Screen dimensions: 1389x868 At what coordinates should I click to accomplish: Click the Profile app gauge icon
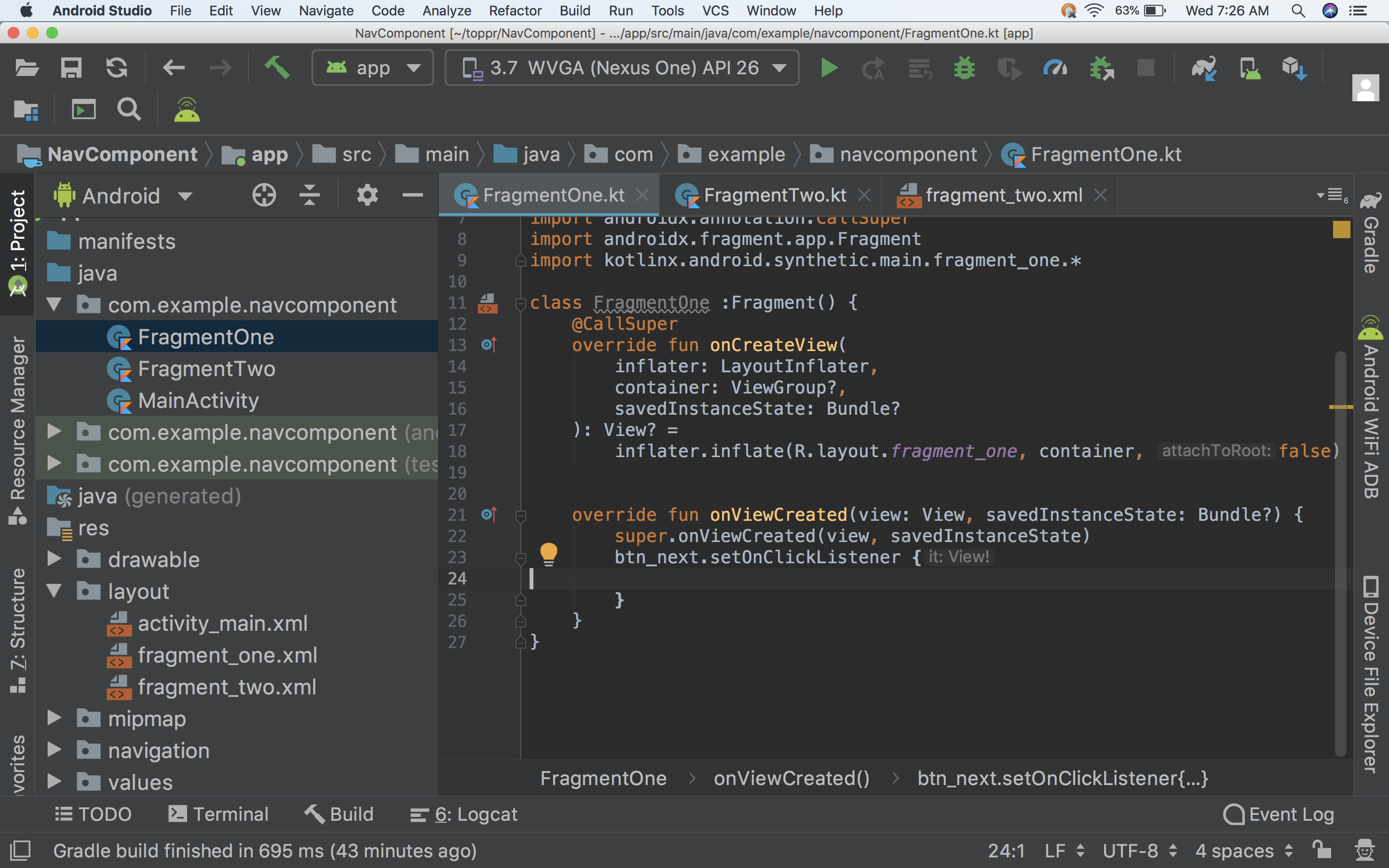pyautogui.click(x=1055, y=68)
